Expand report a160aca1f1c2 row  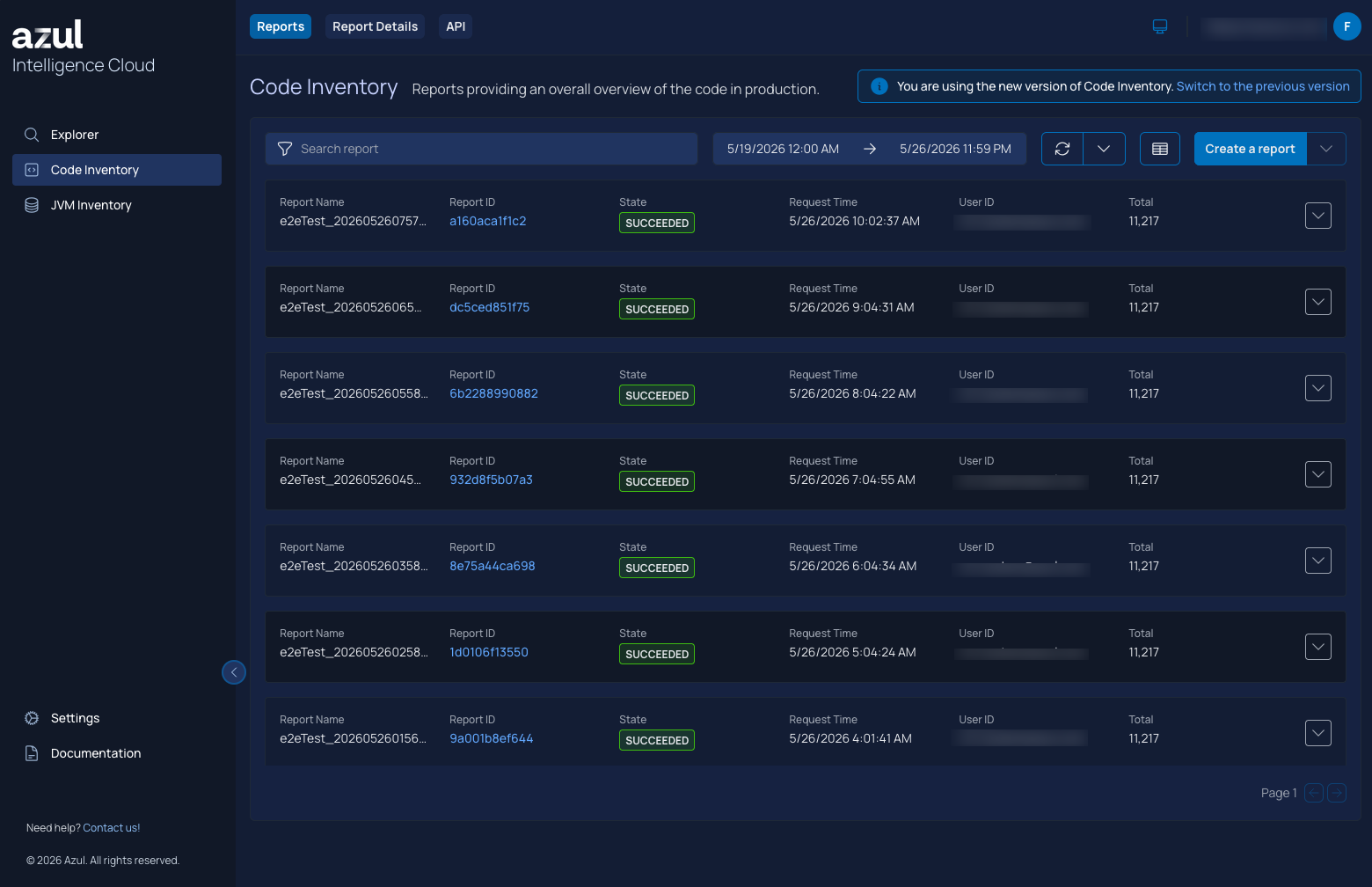(1318, 216)
